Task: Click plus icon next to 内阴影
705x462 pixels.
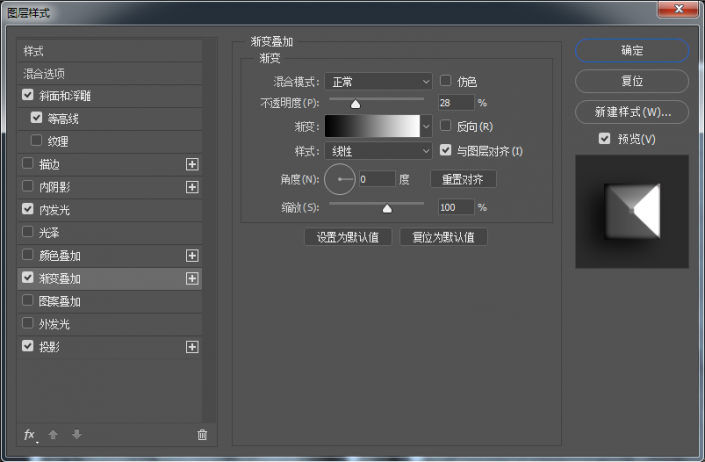Action: [192, 187]
